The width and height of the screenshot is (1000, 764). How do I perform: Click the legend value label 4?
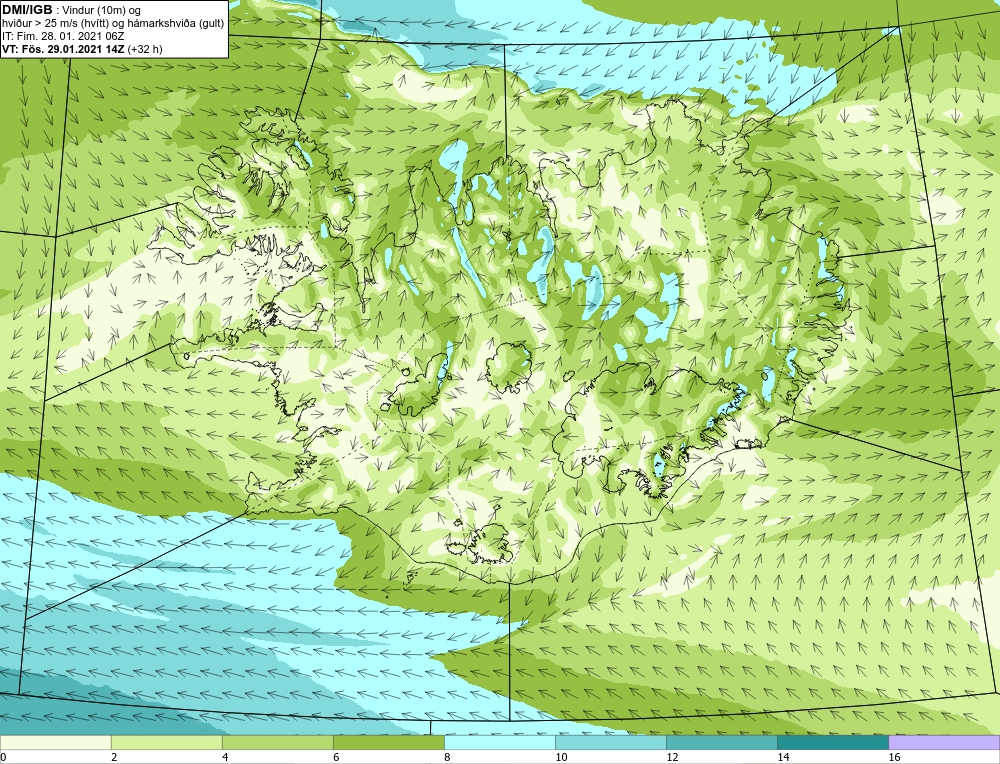225,757
